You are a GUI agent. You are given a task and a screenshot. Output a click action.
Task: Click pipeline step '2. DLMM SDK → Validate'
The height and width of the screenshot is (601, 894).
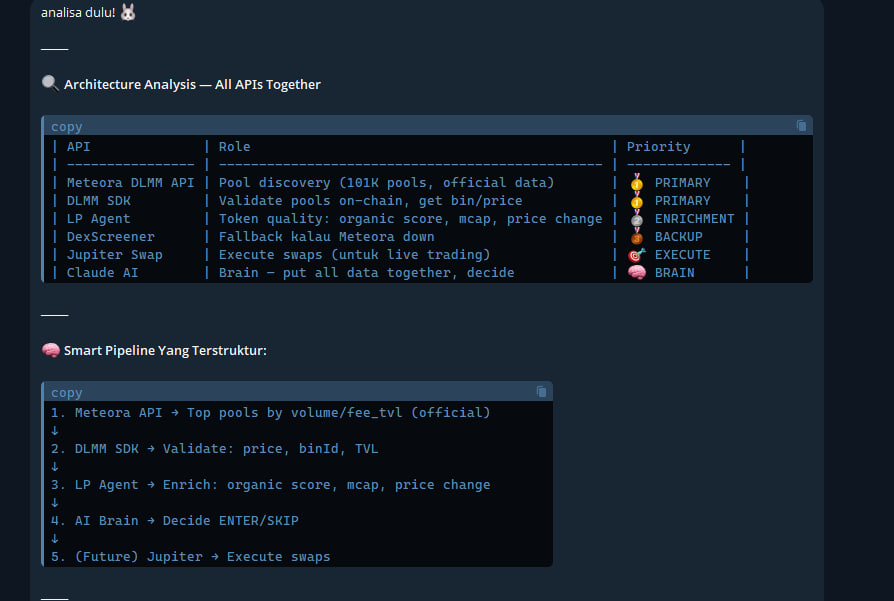click(x=214, y=449)
